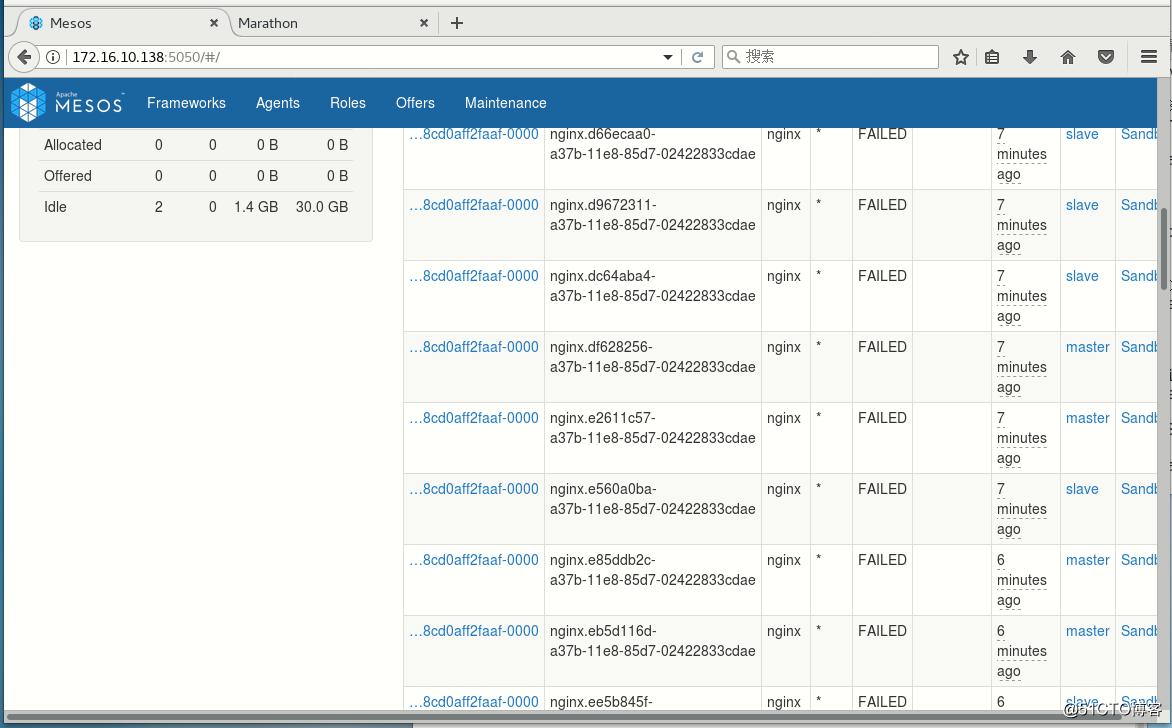Viewport: 1172px width, 728px height.
Task: Open framework link in nginx.e2611c57 row
Action: point(474,418)
